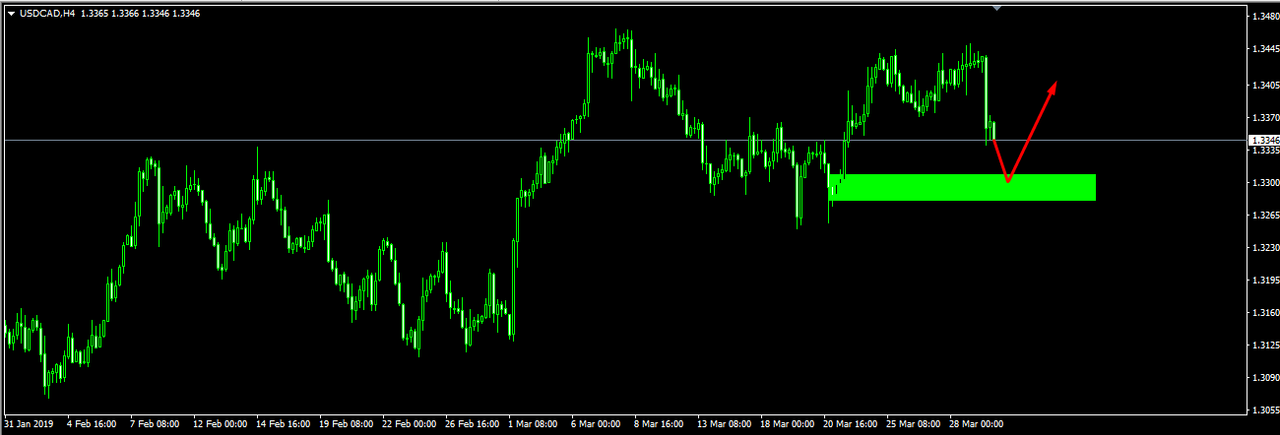Click the current price label 1.3346
The image size is (1280, 435).
tap(1263, 141)
